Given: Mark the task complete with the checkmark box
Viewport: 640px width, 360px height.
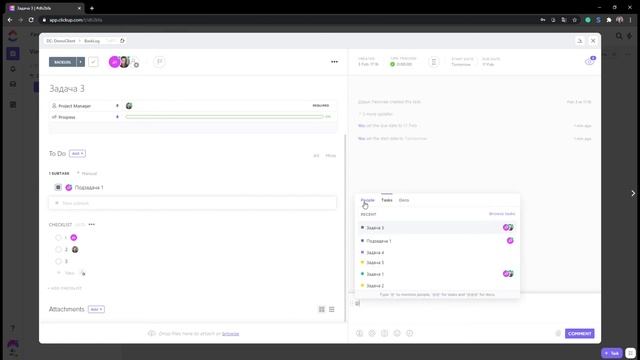Looking at the screenshot, I should (x=93, y=62).
